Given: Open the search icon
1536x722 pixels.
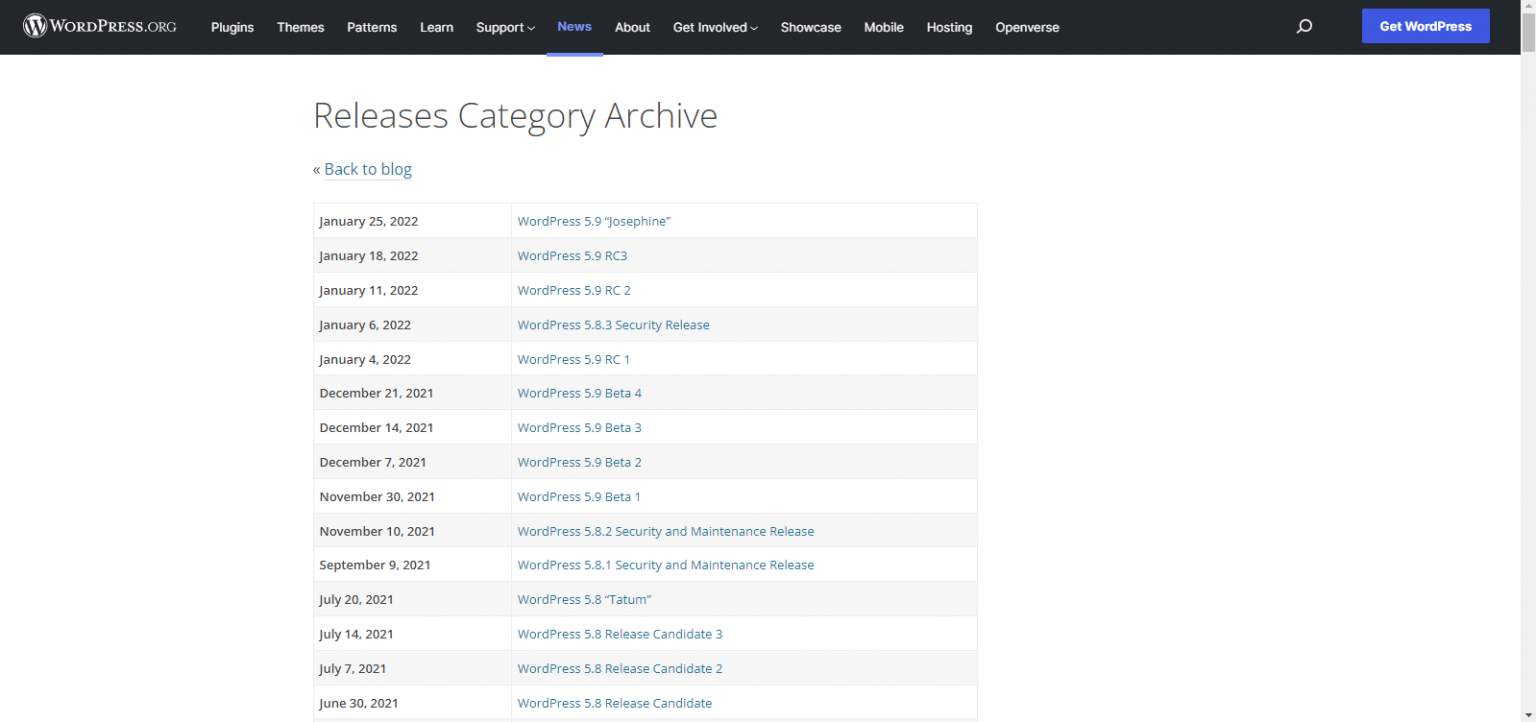Looking at the screenshot, I should [1304, 26].
